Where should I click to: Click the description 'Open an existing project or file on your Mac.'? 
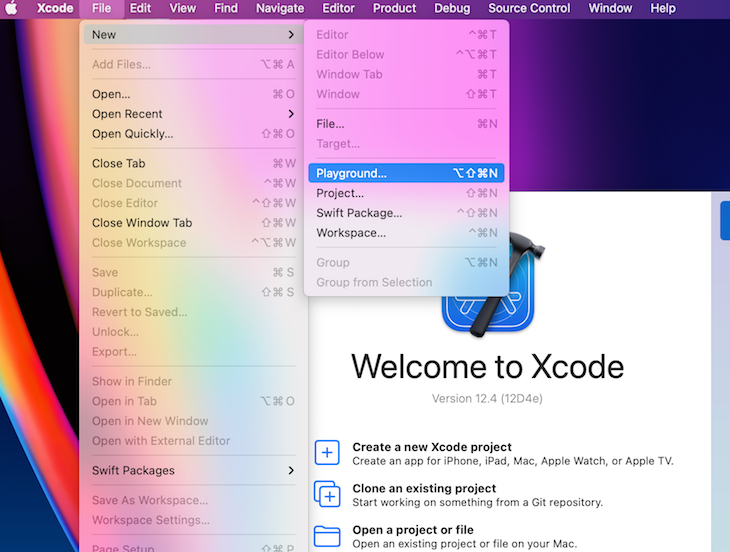point(464,544)
